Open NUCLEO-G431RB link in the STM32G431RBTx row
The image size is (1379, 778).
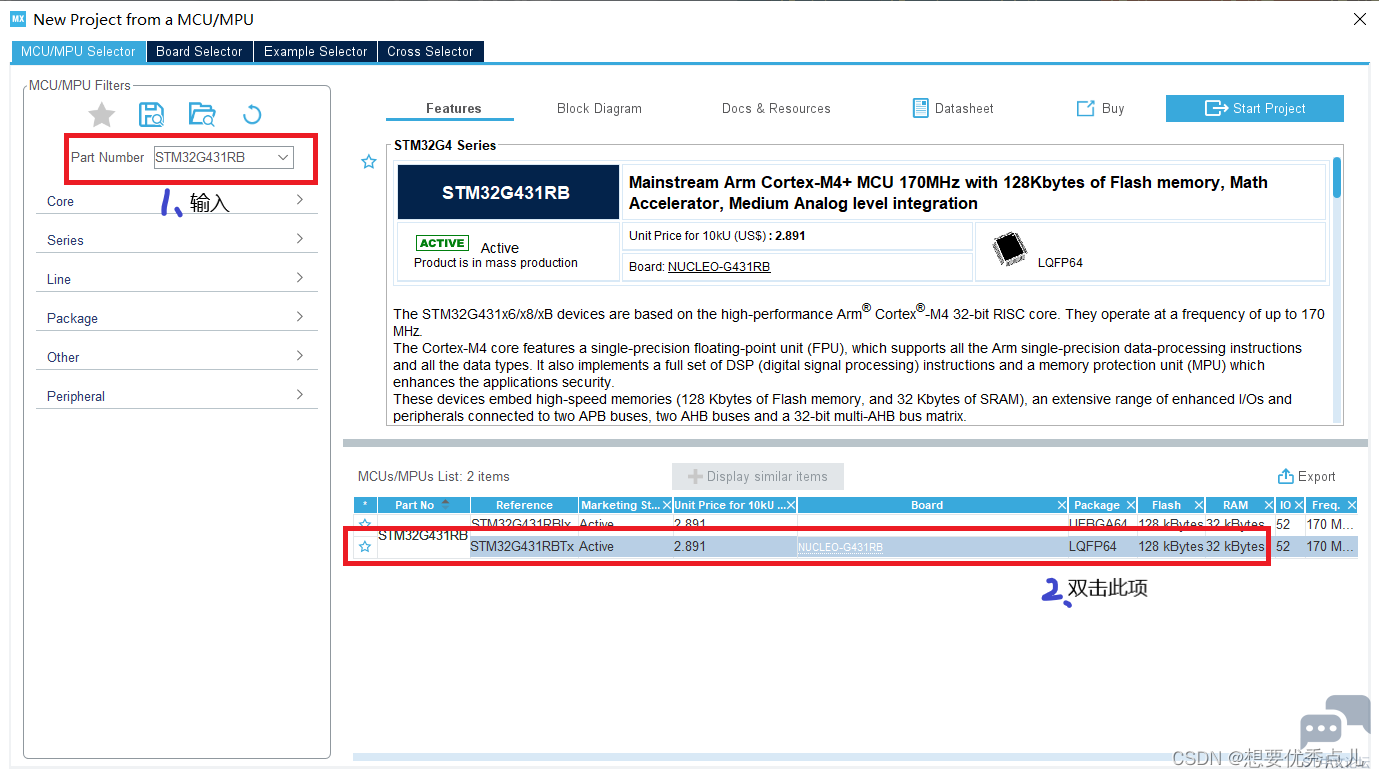(x=840, y=547)
